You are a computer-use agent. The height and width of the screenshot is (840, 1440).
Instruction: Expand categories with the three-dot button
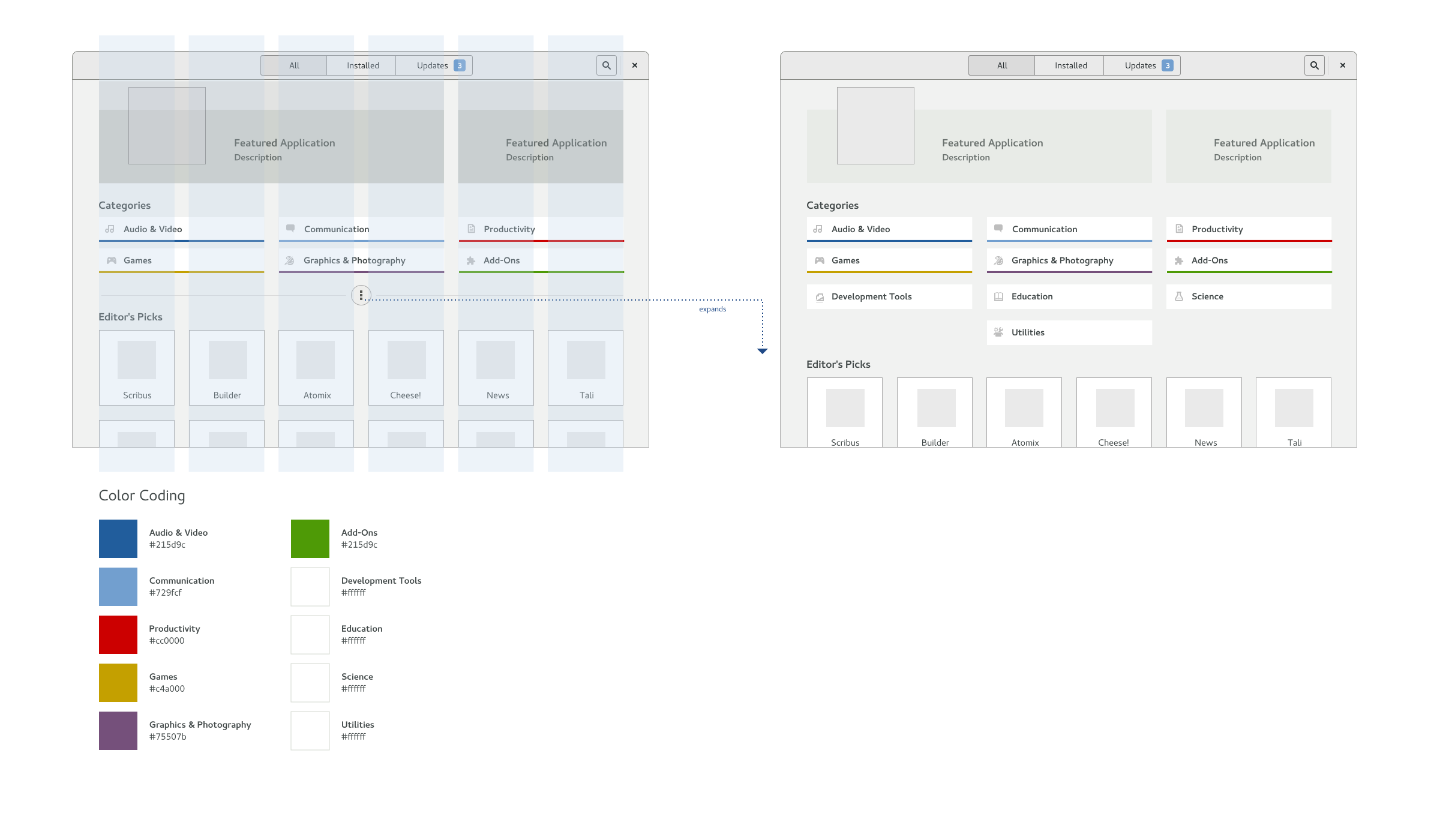click(361, 295)
